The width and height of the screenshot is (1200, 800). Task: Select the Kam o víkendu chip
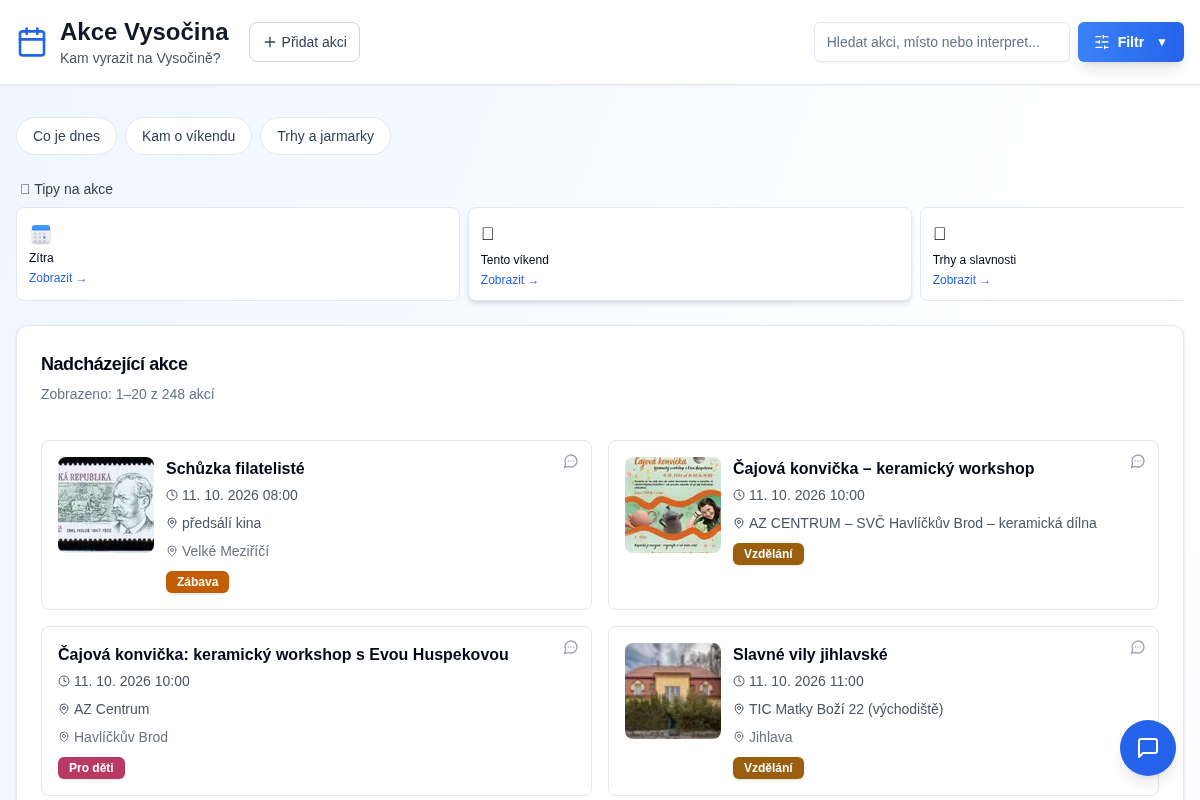(188, 136)
